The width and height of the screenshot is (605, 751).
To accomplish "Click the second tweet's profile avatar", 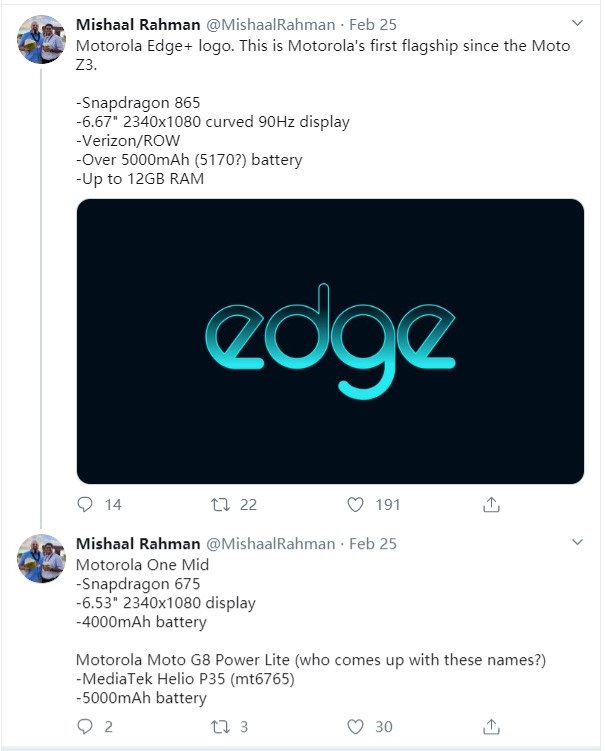I will (x=41, y=559).
